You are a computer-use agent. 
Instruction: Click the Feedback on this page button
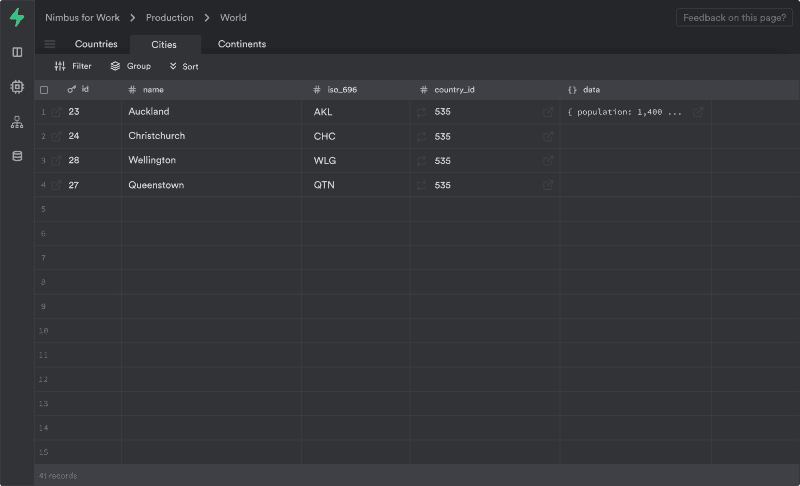(x=734, y=18)
